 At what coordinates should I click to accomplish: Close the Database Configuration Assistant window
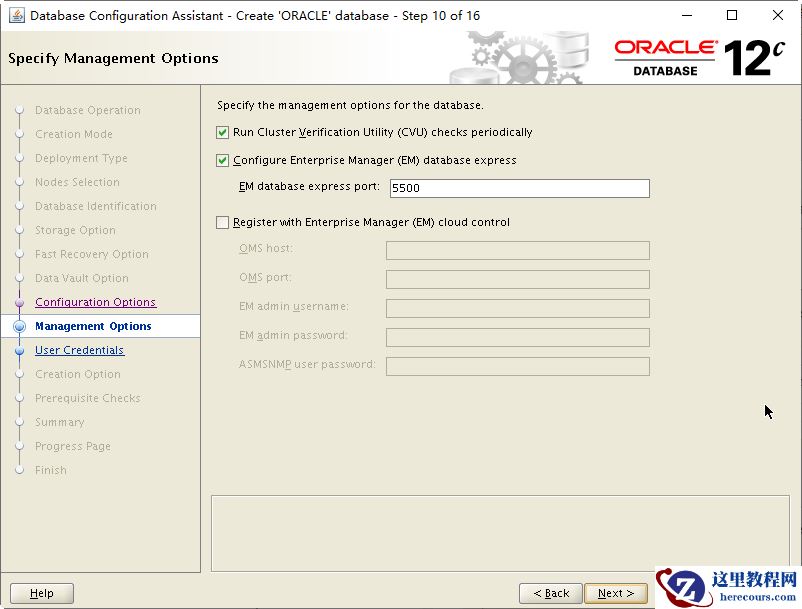pyautogui.click(x=777, y=15)
